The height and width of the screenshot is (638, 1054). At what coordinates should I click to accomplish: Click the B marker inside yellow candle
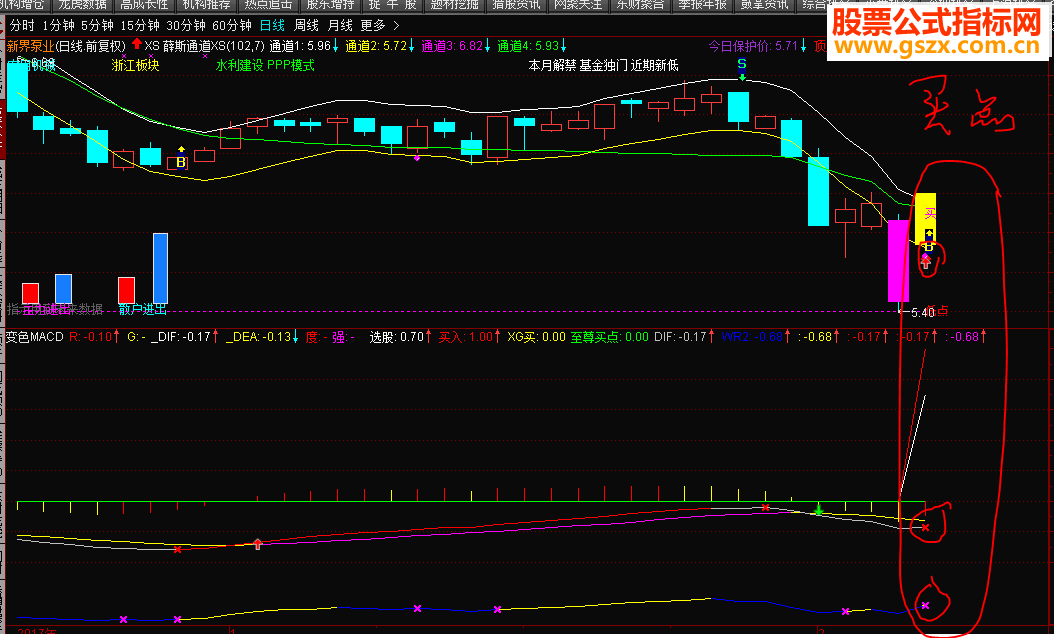[x=928, y=247]
